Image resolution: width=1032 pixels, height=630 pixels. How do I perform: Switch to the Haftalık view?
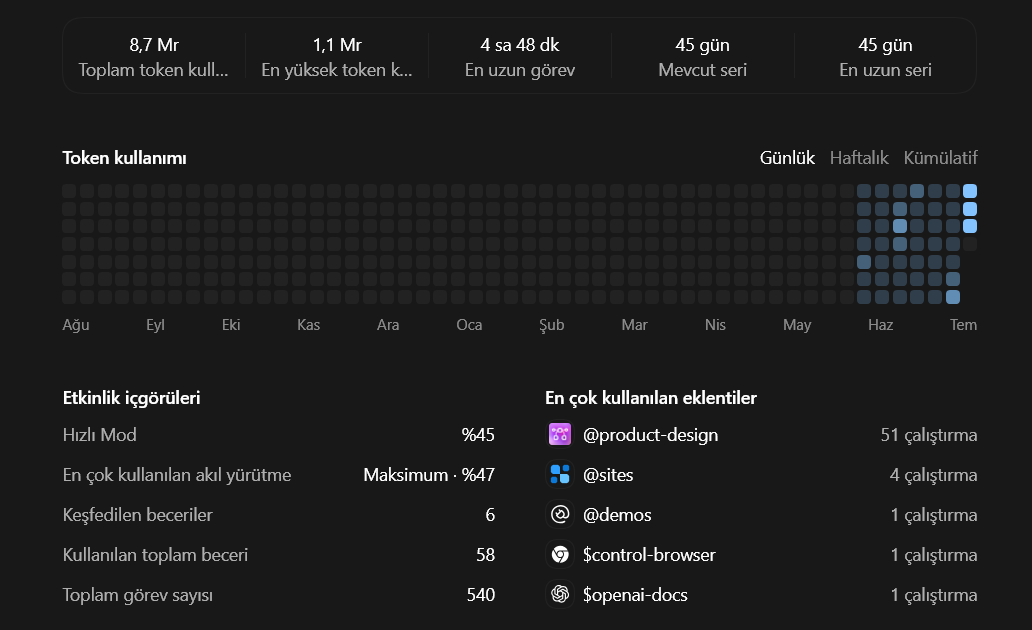pos(859,158)
